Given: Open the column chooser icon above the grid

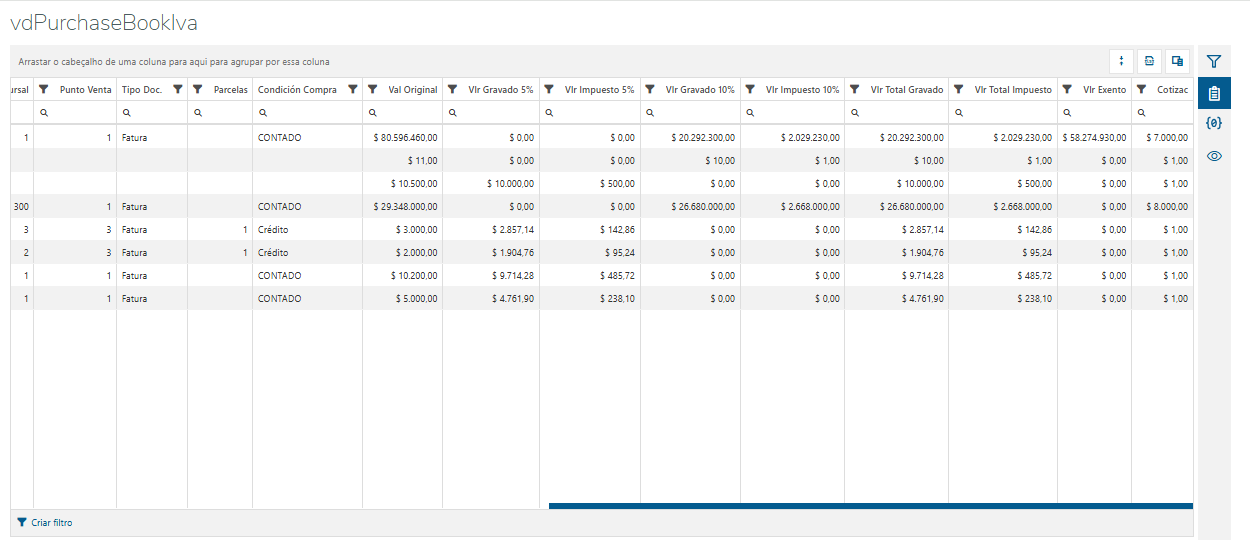Looking at the screenshot, I should pyautogui.click(x=1177, y=61).
